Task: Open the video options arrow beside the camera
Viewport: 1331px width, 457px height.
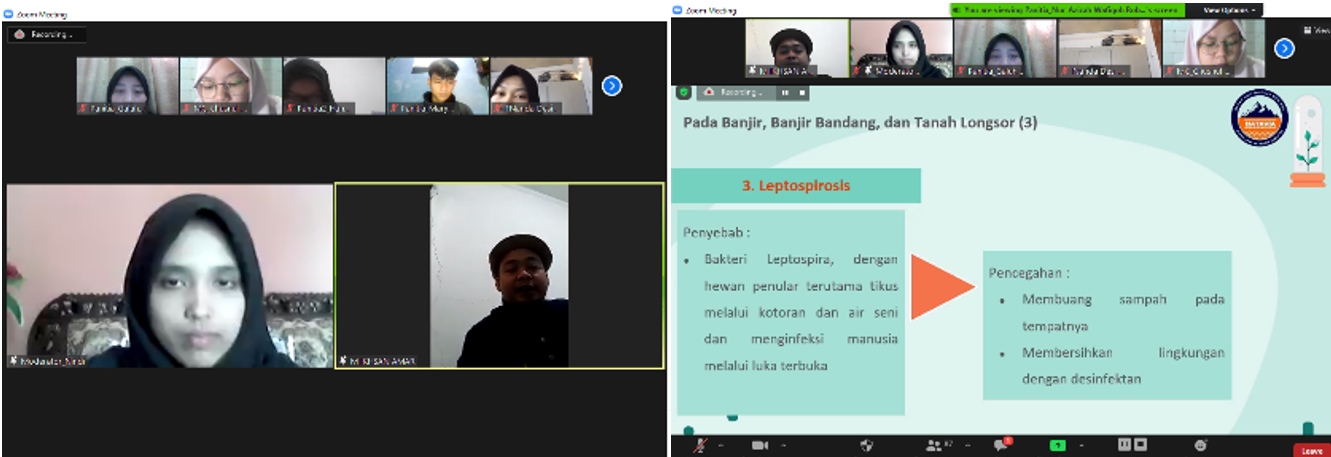Action: click(783, 445)
